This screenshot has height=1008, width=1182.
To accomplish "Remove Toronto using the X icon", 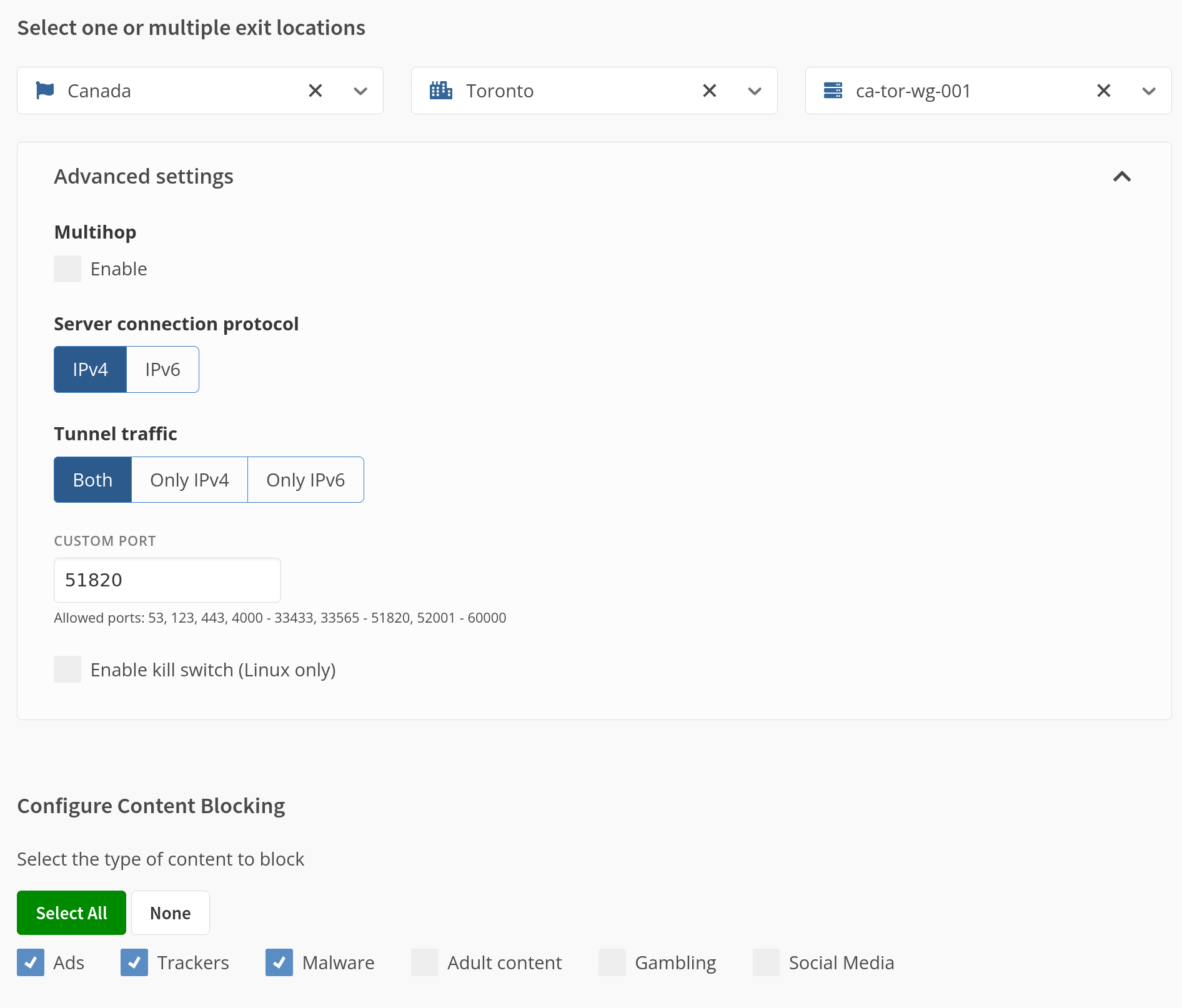I will [x=709, y=91].
